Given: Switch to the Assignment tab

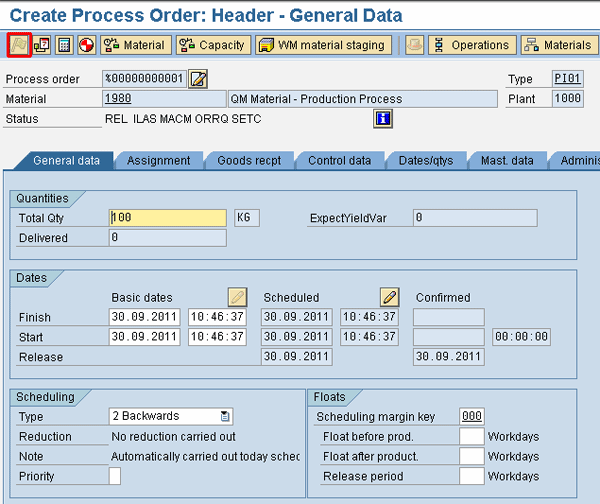Looking at the screenshot, I should pyautogui.click(x=158, y=161).
